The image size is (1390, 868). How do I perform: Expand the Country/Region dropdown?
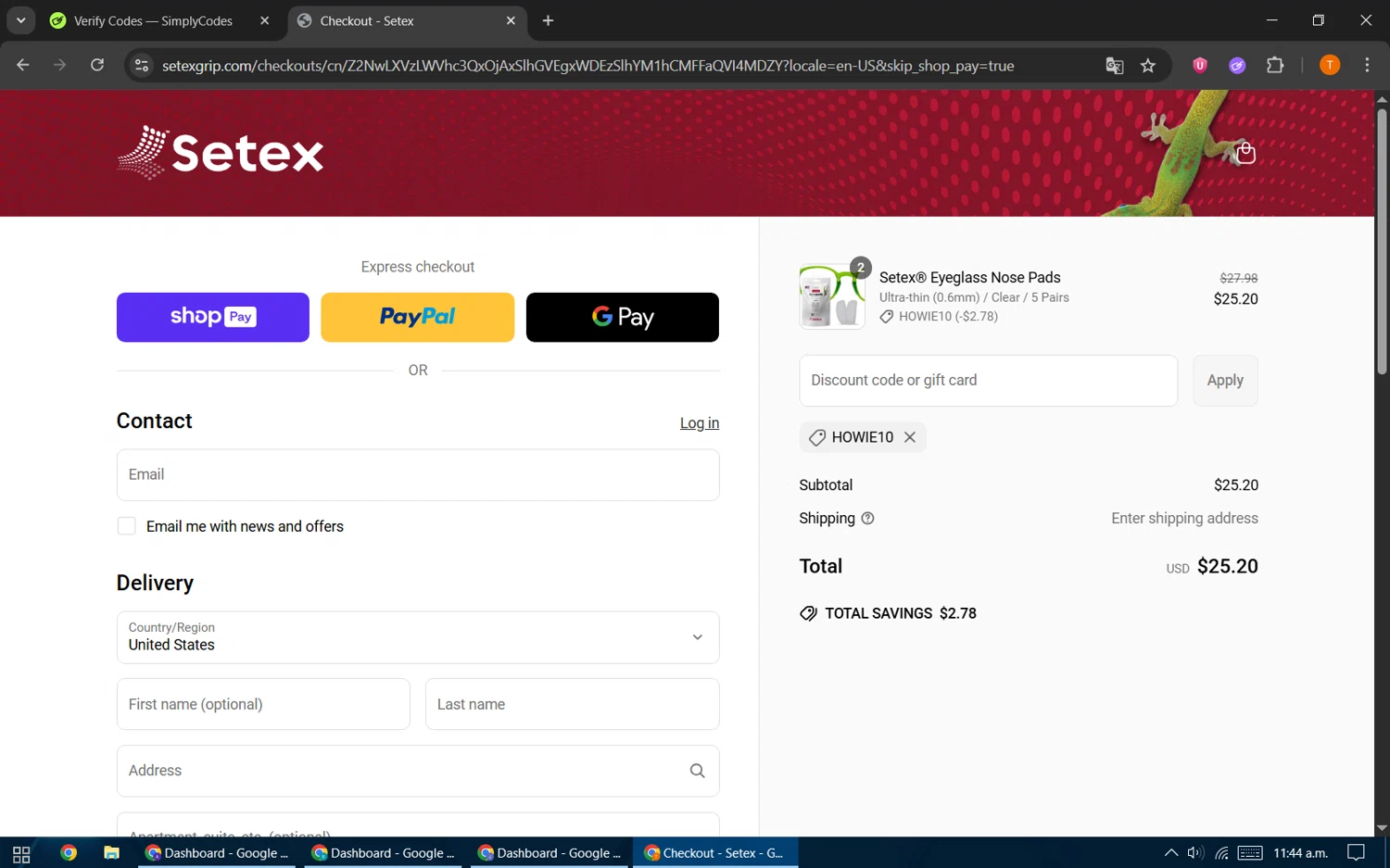tap(418, 637)
